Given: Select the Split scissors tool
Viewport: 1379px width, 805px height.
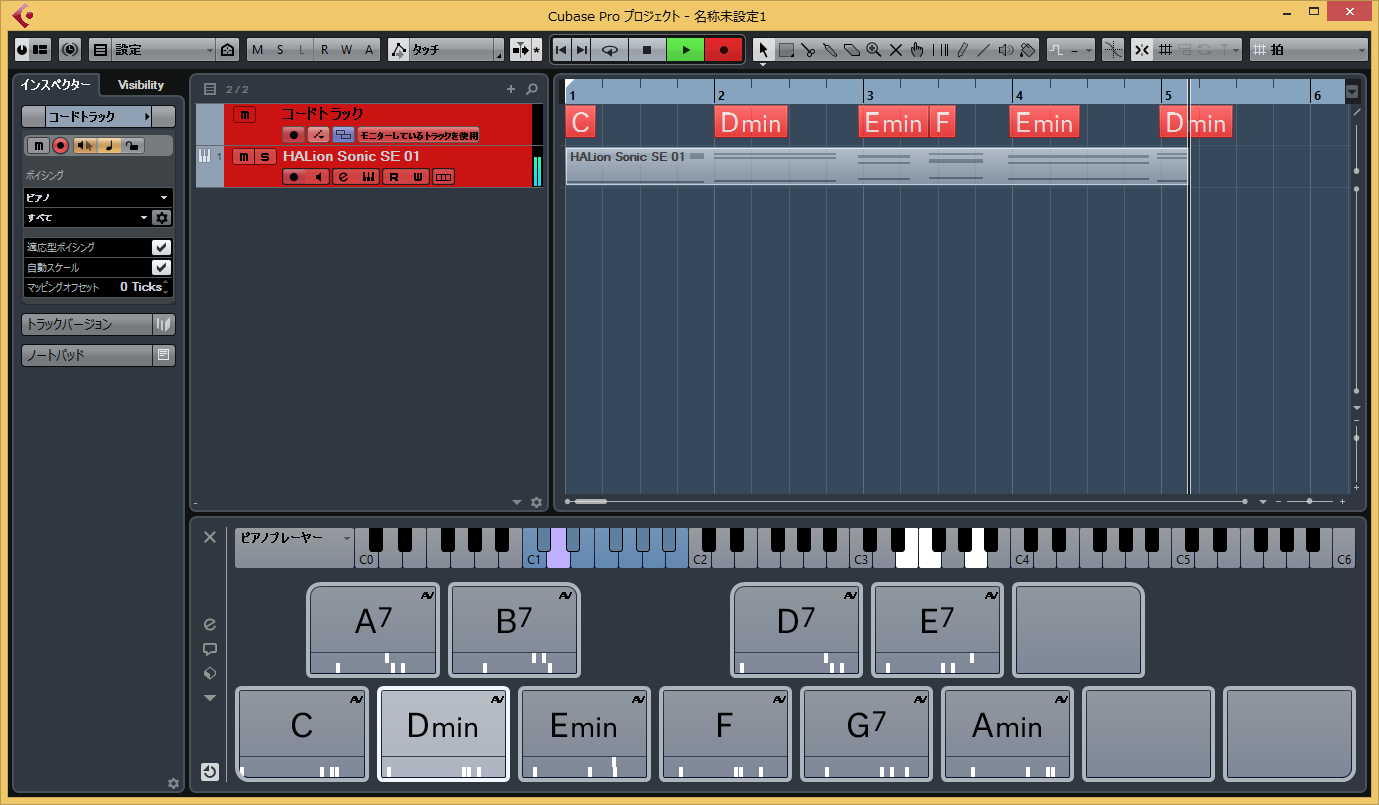Looking at the screenshot, I should [x=808, y=50].
